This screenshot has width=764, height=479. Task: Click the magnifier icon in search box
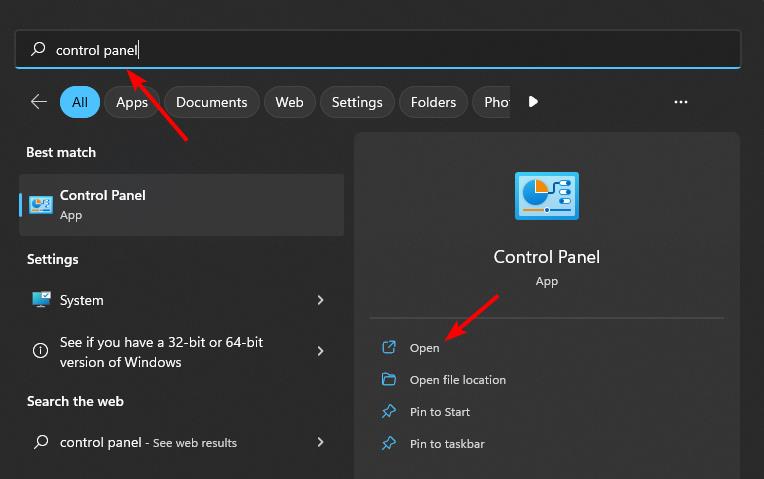tap(38, 49)
